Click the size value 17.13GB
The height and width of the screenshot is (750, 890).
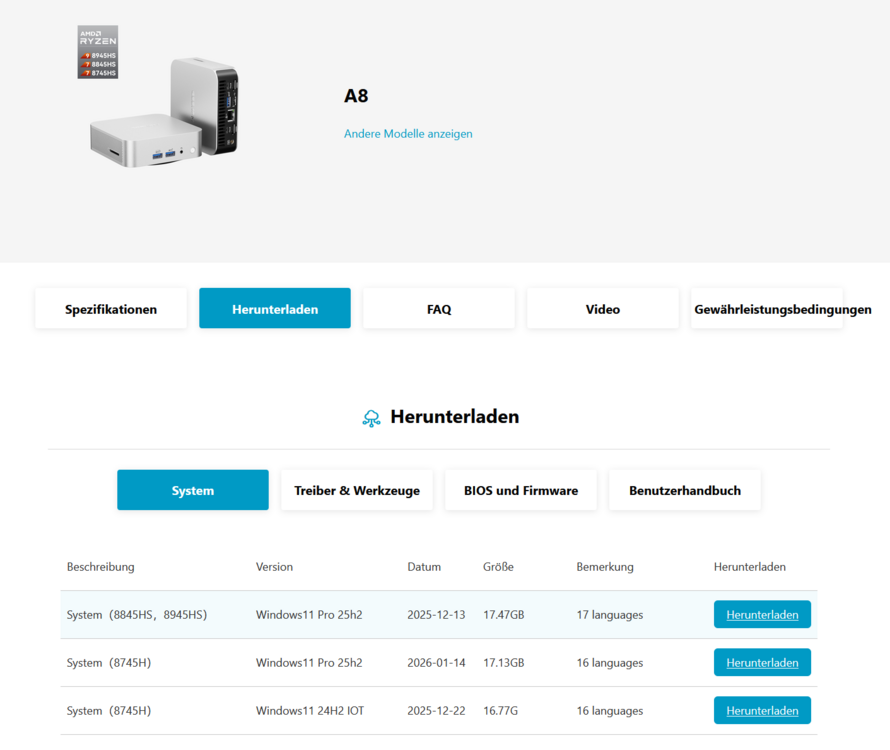[x=503, y=663]
